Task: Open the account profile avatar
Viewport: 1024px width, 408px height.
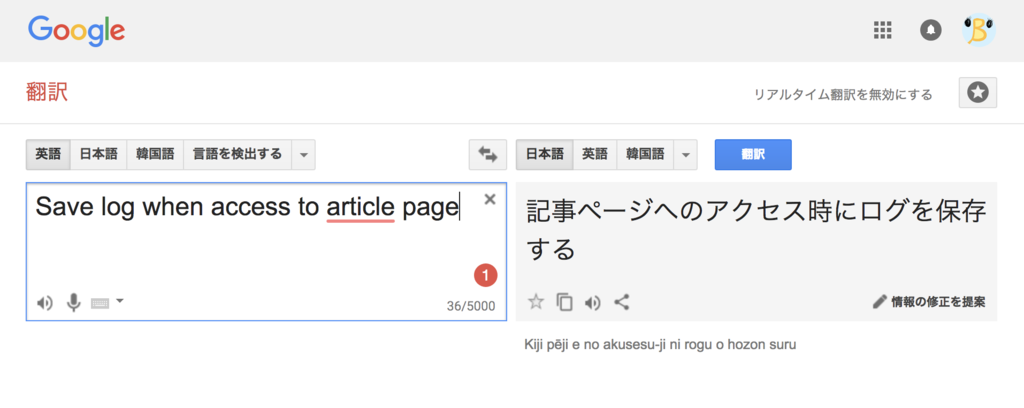Action: [x=978, y=30]
